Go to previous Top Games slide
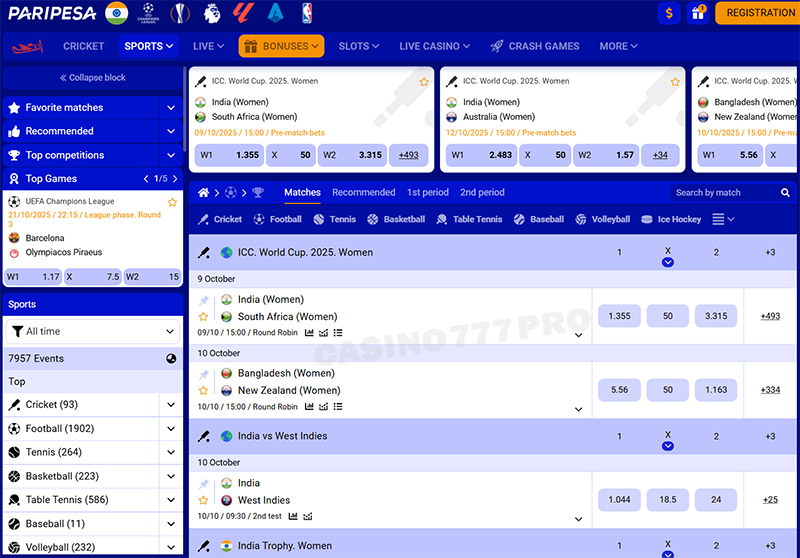Image resolution: width=800 pixels, height=558 pixels. point(146,179)
